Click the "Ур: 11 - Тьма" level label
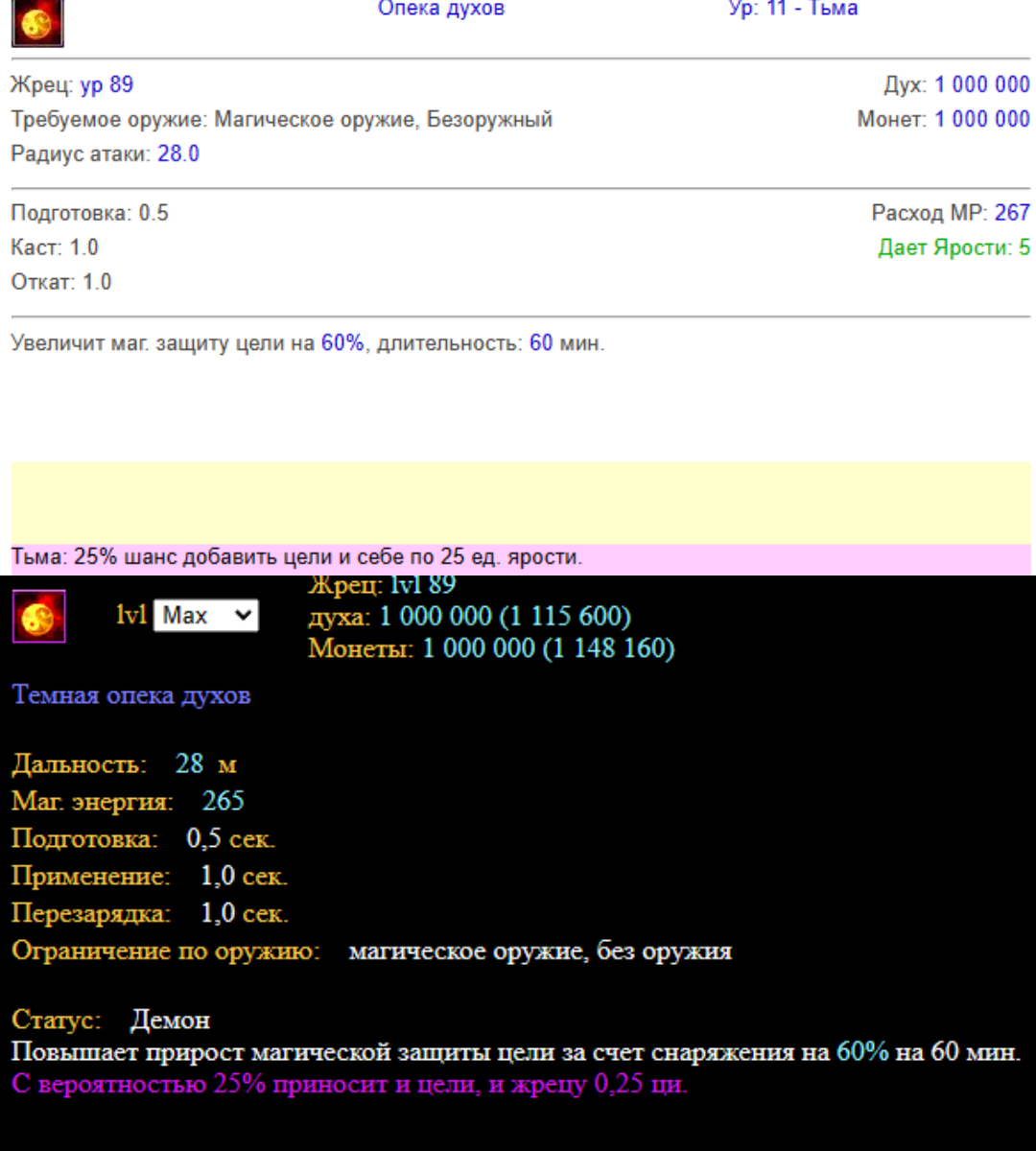1036x1151 pixels. (x=792, y=10)
